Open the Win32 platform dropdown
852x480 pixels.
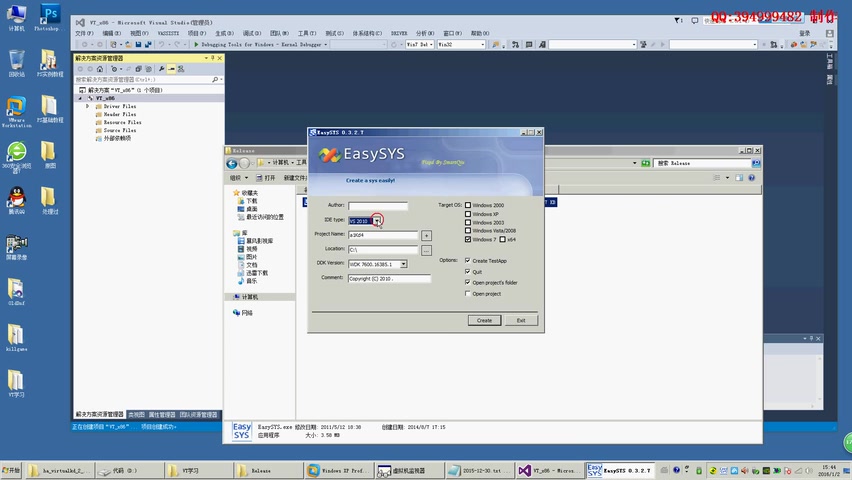point(483,45)
